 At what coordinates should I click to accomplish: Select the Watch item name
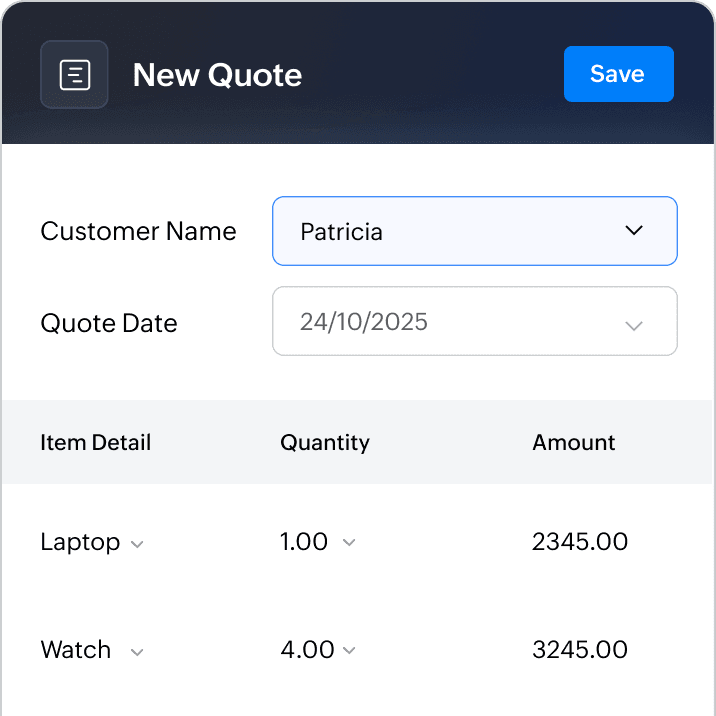(x=75, y=650)
